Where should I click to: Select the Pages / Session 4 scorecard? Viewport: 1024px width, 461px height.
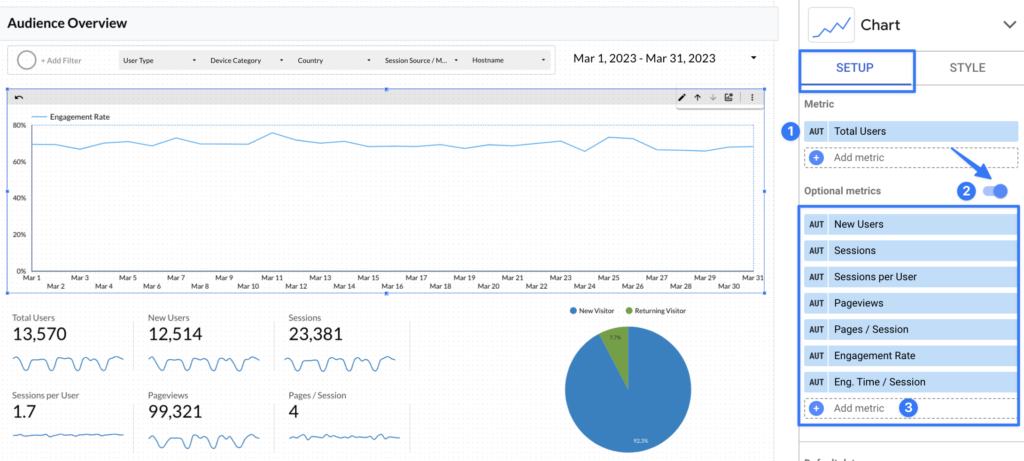(344, 419)
